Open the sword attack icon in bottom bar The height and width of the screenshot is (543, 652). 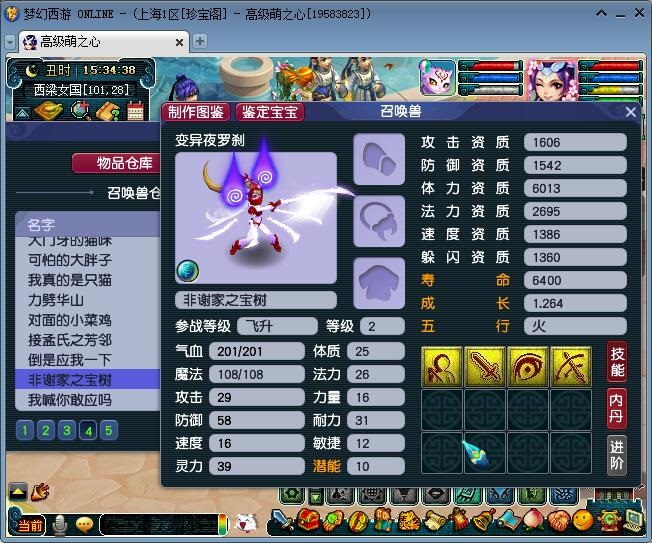pos(281,520)
